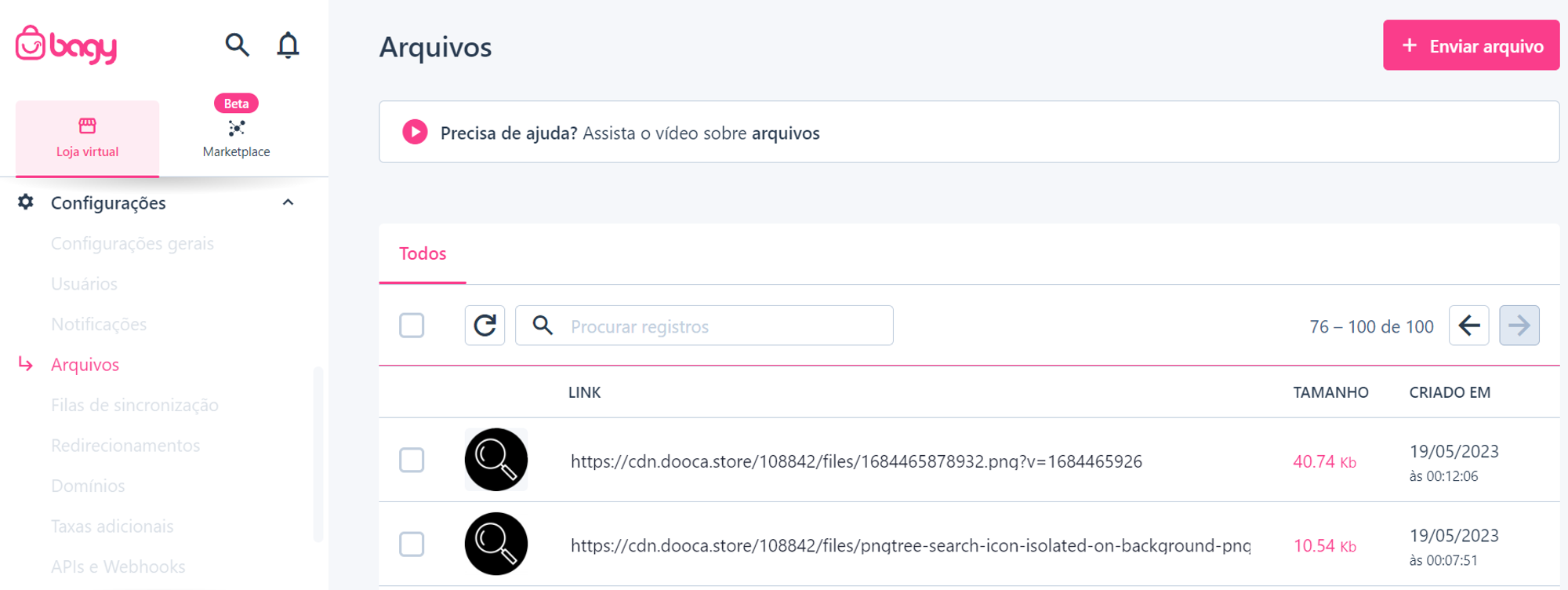Click the Enviar arquivo button
The width and height of the screenshot is (1568, 590).
pyautogui.click(x=1471, y=46)
